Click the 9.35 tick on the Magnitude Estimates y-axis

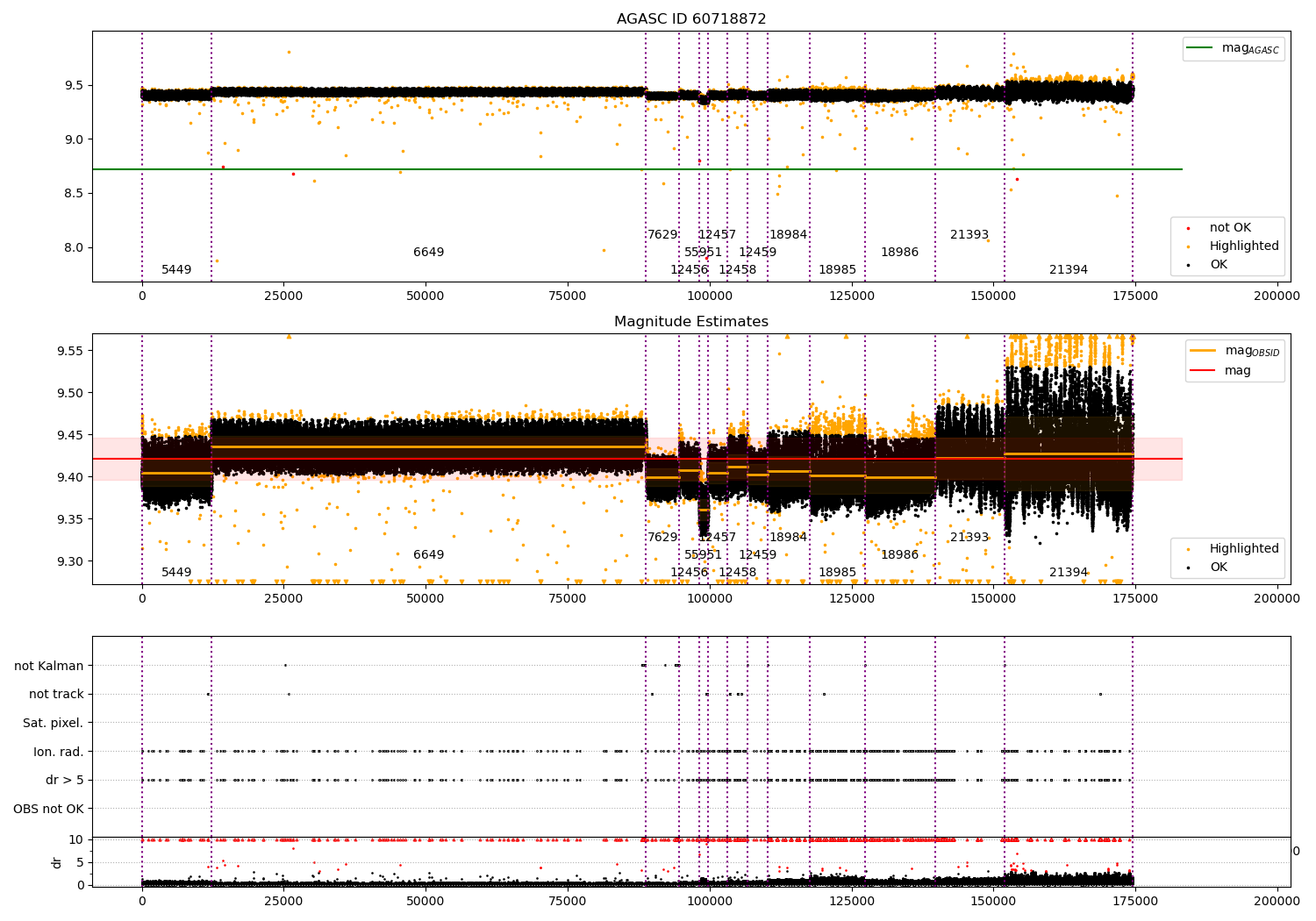pyautogui.click(x=69, y=519)
